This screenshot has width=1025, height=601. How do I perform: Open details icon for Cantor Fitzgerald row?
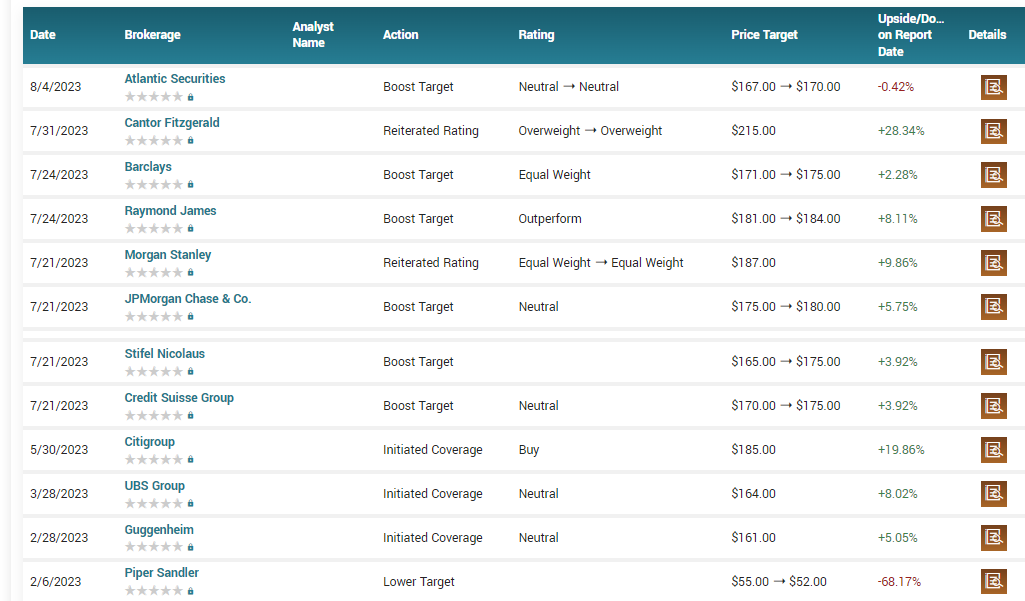tap(993, 131)
